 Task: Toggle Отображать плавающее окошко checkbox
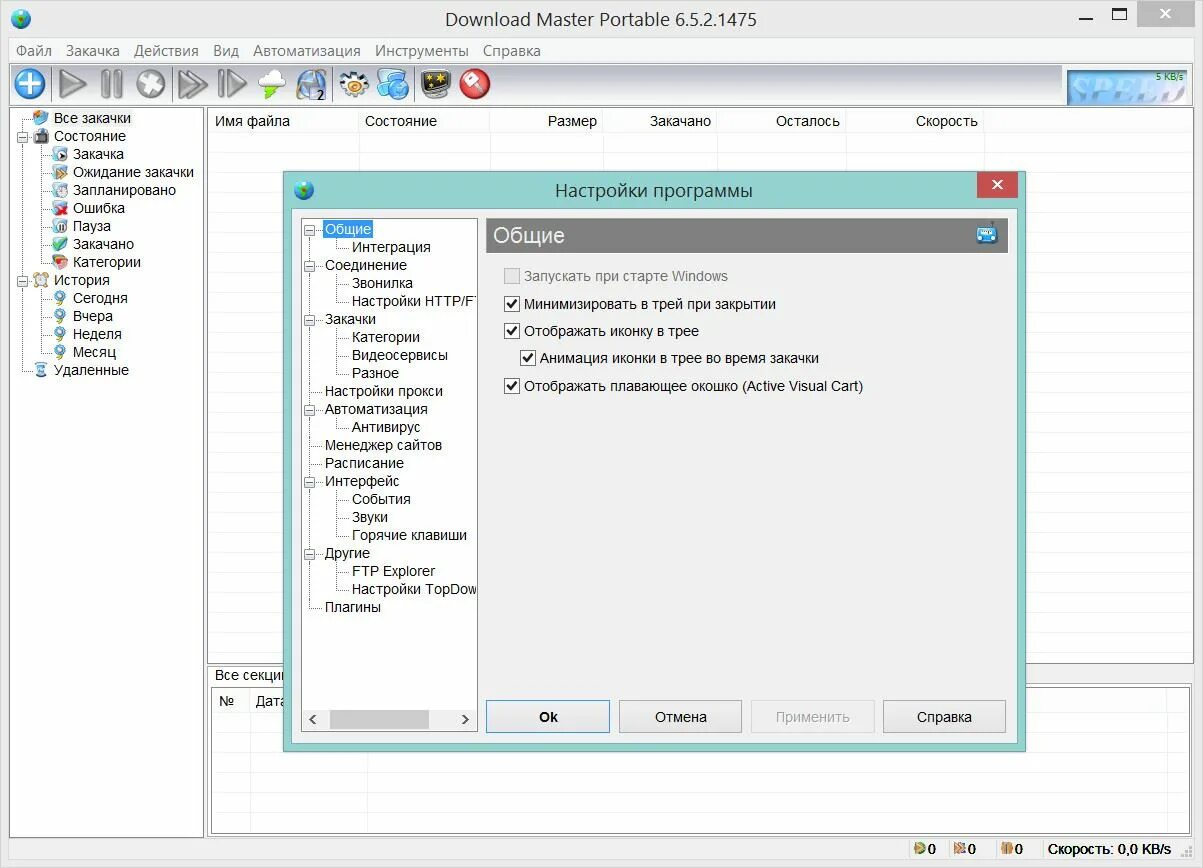pos(512,386)
